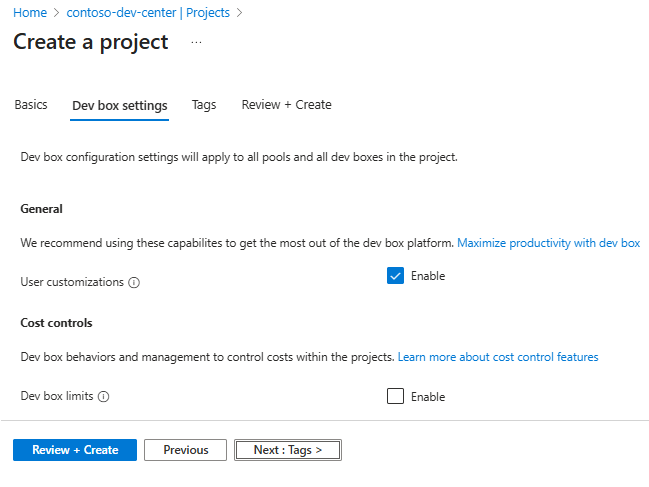Go to contoso-dev-center Projects breadcrumb
Image resolution: width=649 pixels, height=487 pixels.
coord(148,13)
